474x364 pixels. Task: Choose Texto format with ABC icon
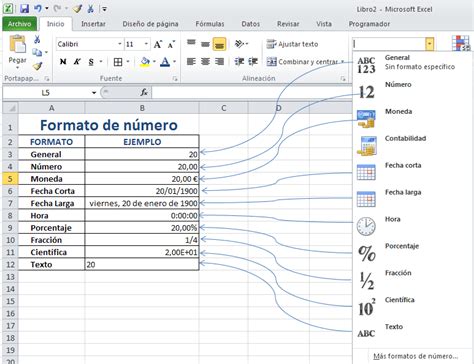click(x=412, y=333)
